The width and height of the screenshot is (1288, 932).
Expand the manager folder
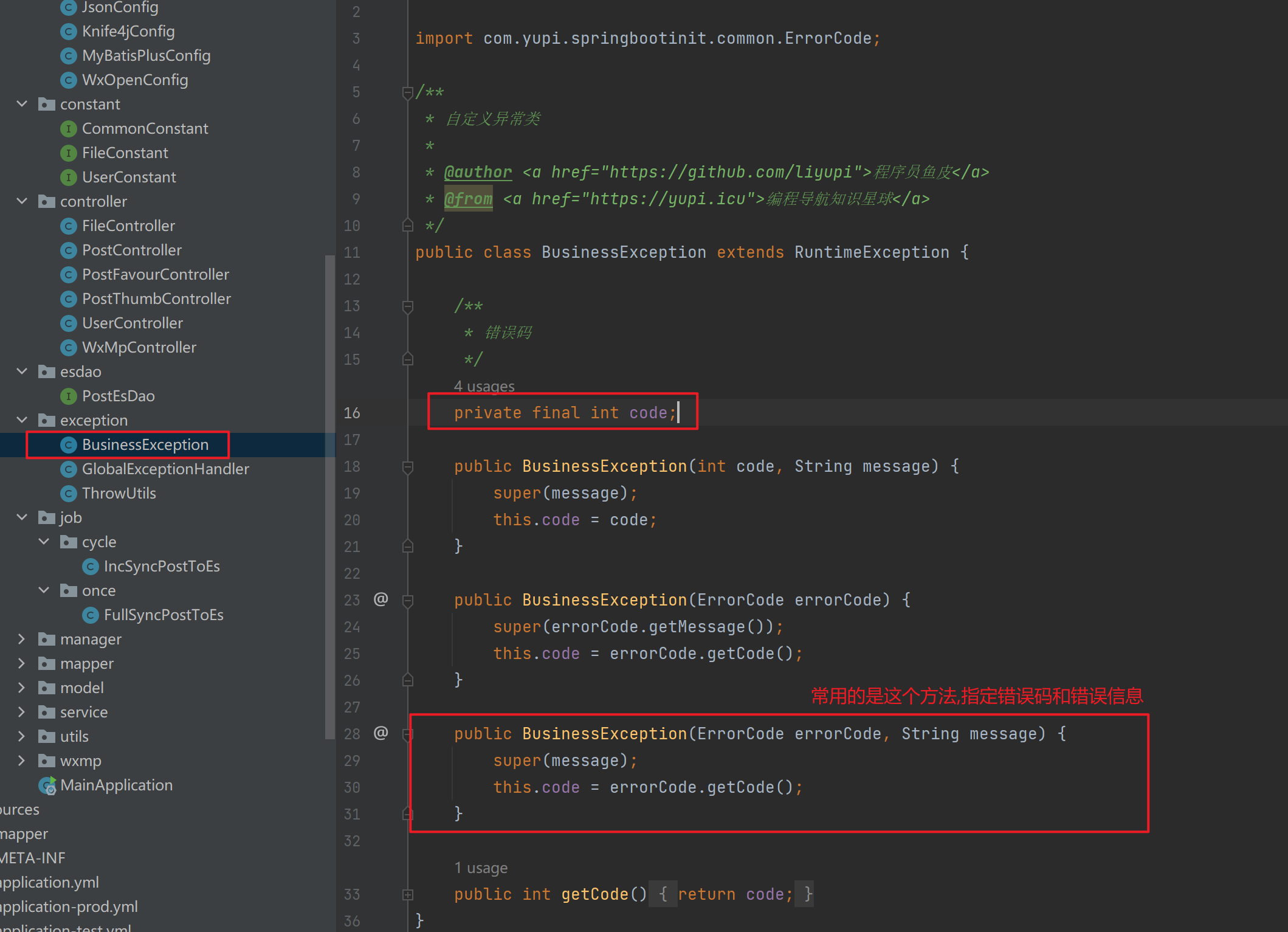click(x=22, y=639)
